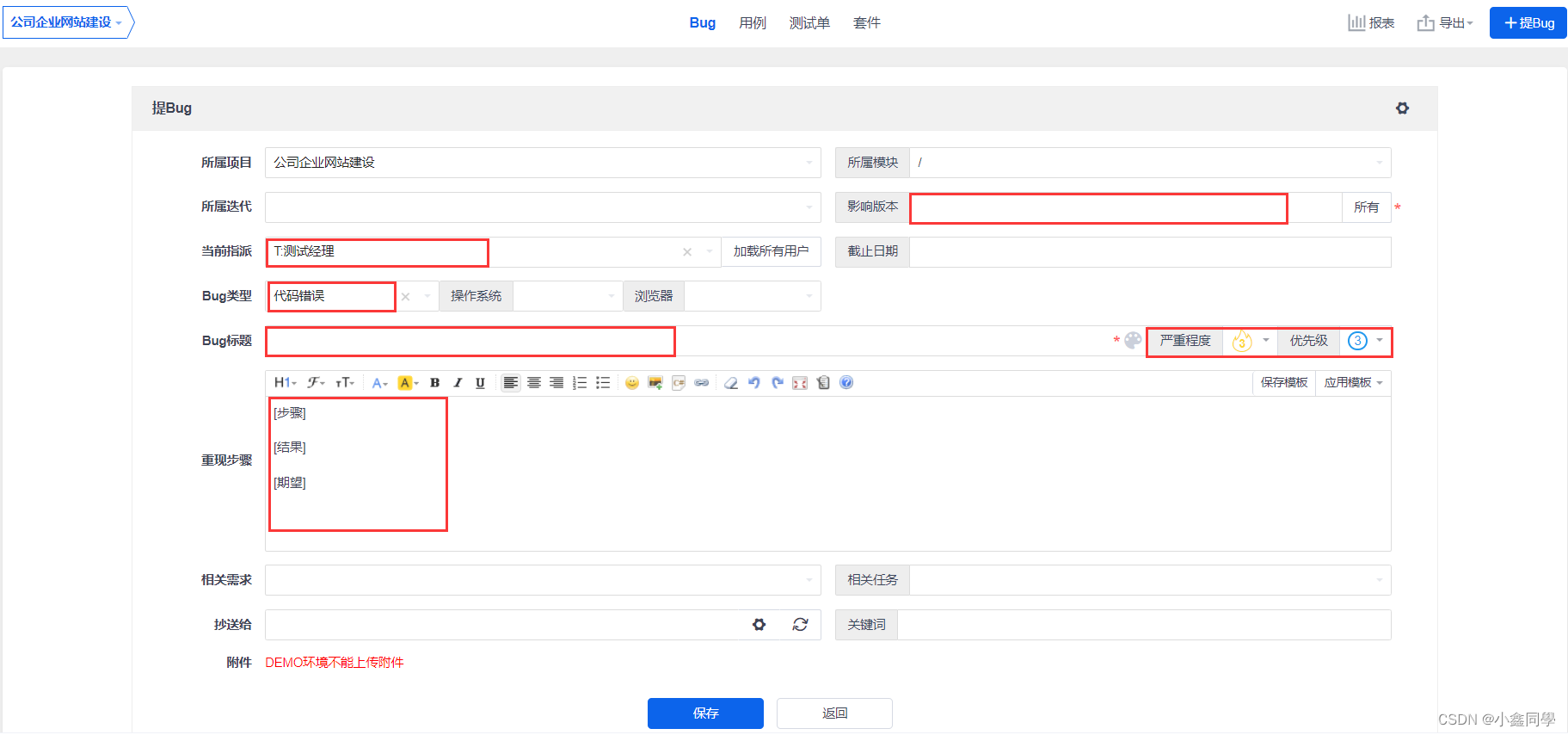Switch to the 测试单 tab
The height and width of the screenshot is (735, 1568).
tap(809, 23)
